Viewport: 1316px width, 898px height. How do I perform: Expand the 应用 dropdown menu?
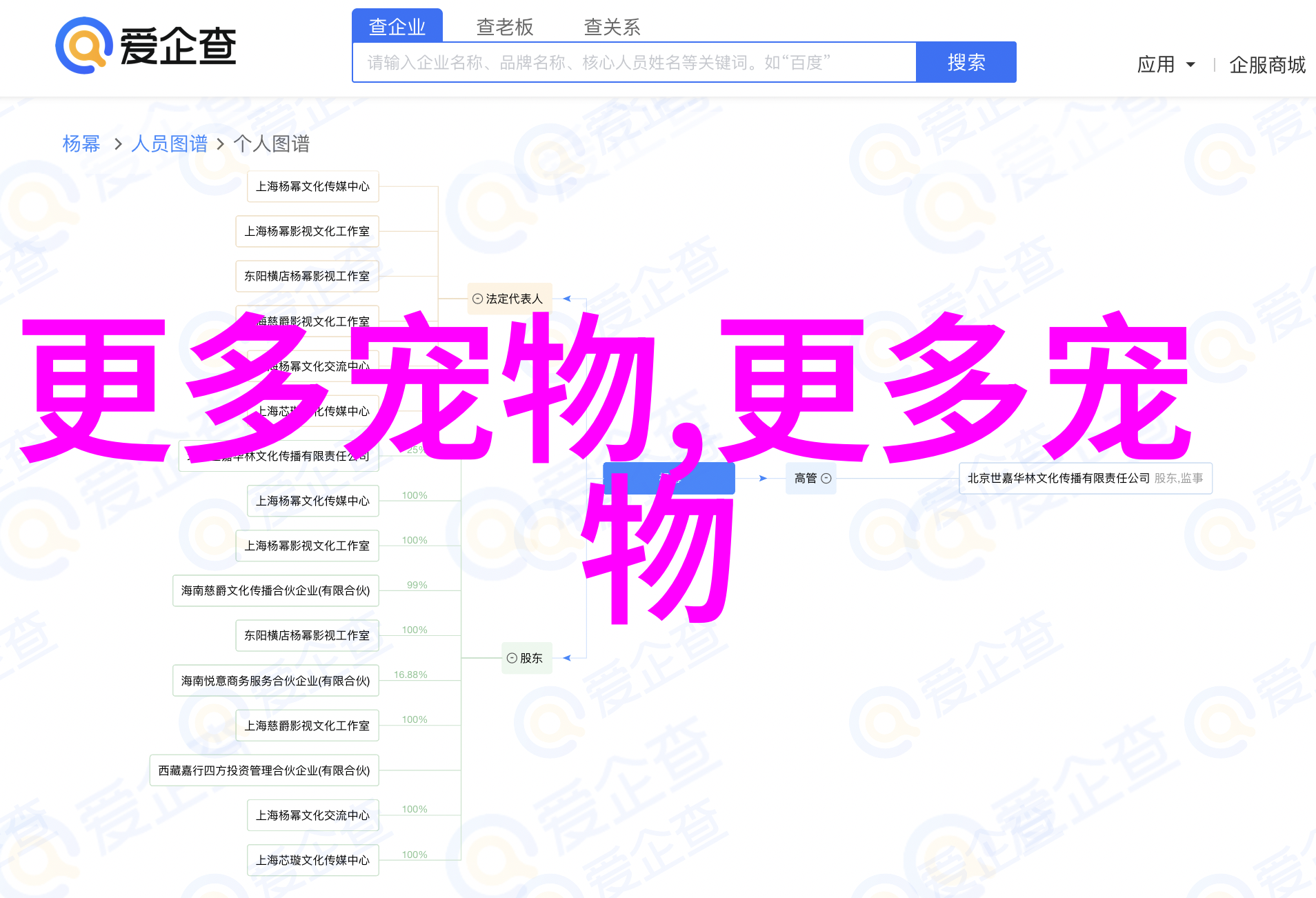coord(1166,65)
